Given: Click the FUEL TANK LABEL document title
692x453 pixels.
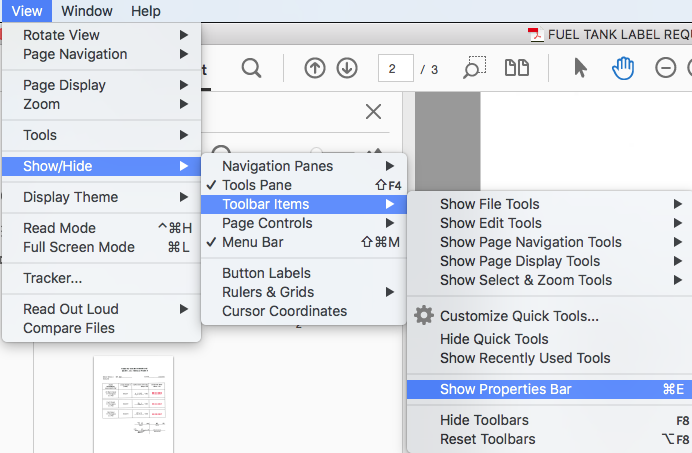Looking at the screenshot, I should click(620, 34).
